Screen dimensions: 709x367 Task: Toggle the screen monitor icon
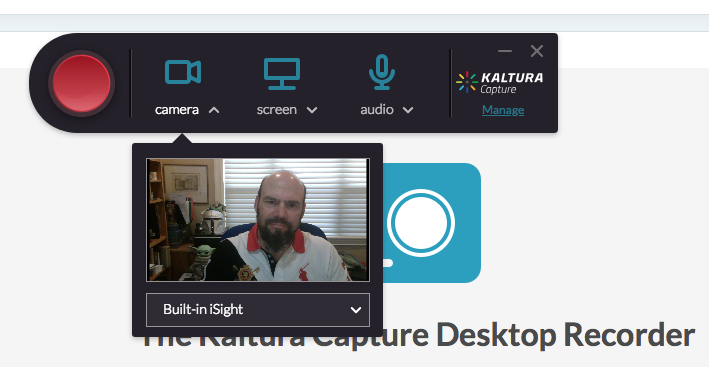tap(282, 74)
